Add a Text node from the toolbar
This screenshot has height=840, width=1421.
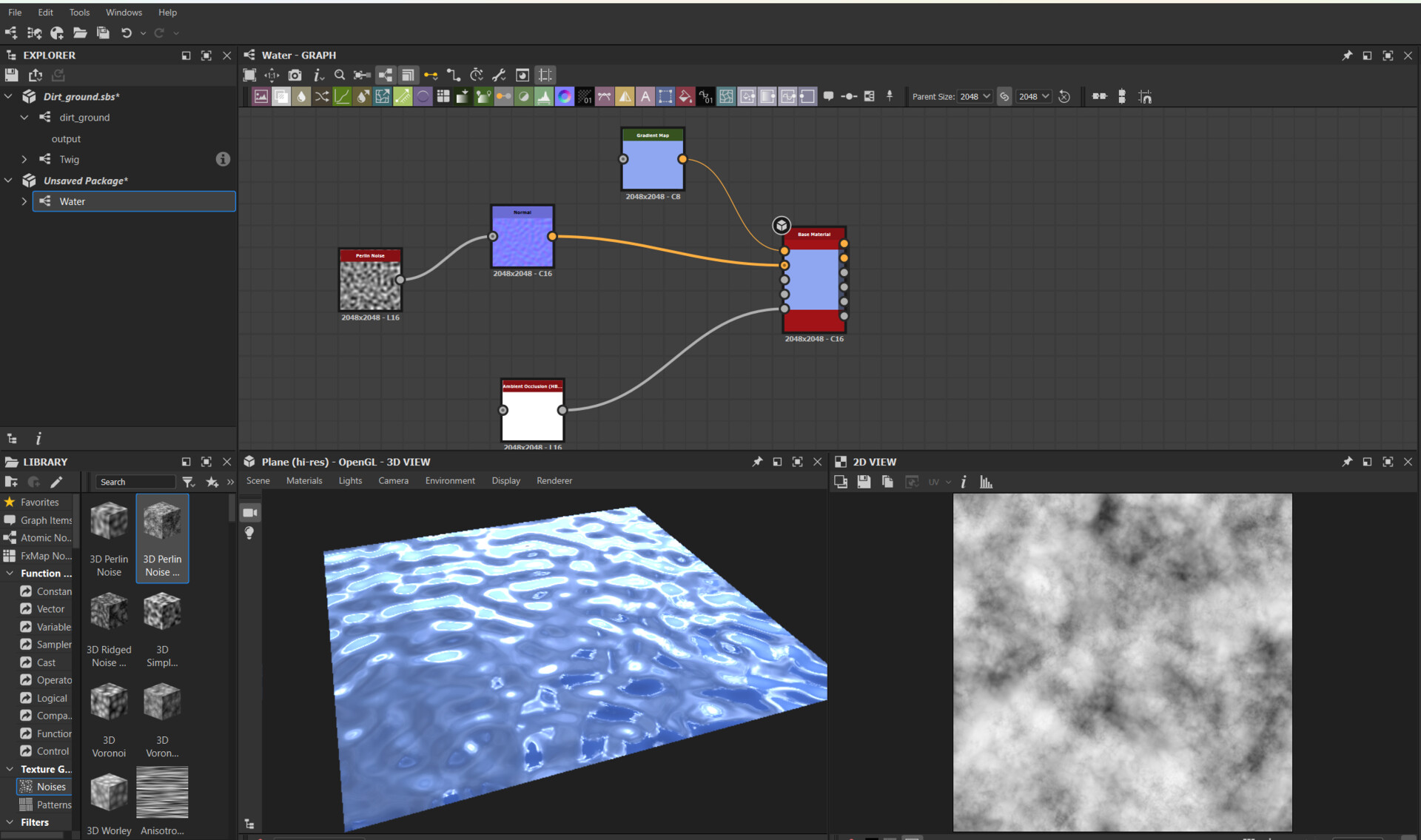click(645, 96)
